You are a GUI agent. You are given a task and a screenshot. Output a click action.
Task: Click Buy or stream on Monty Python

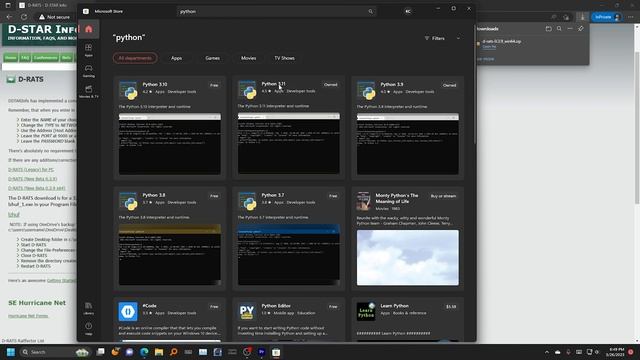[x=443, y=196]
